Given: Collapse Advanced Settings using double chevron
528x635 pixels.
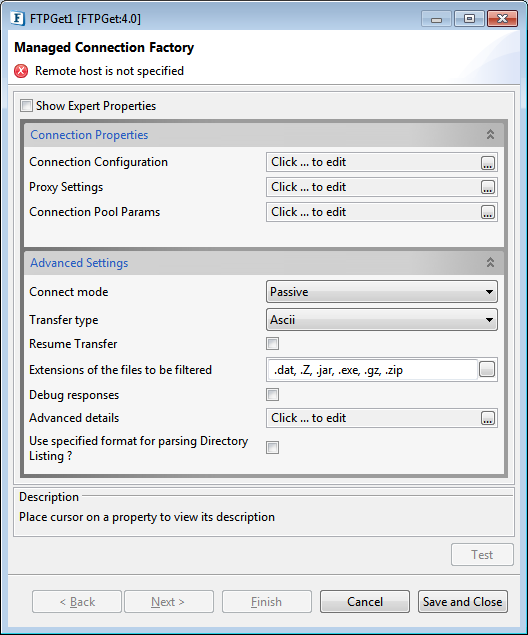Looking at the screenshot, I should (490, 262).
